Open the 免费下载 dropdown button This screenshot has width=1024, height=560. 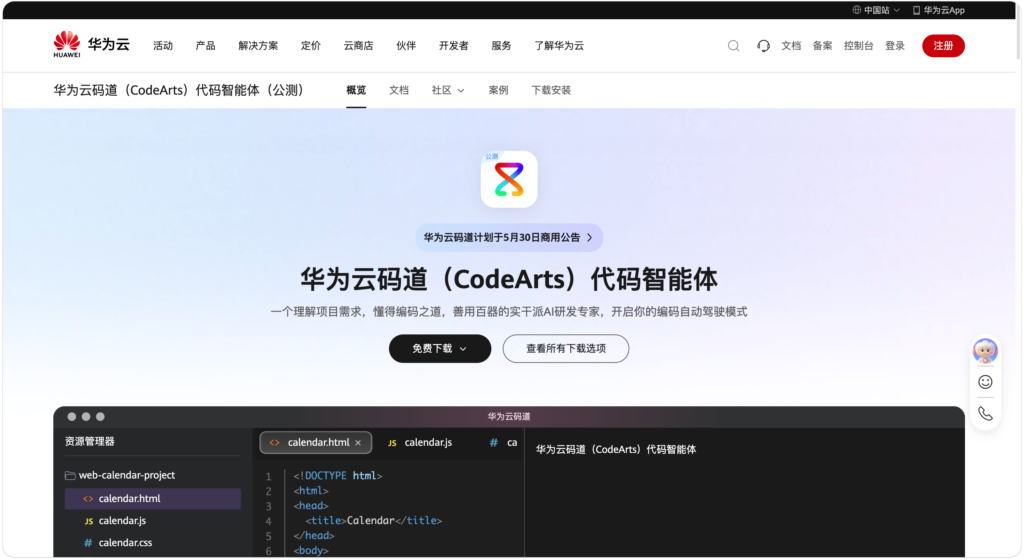click(440, 349)
